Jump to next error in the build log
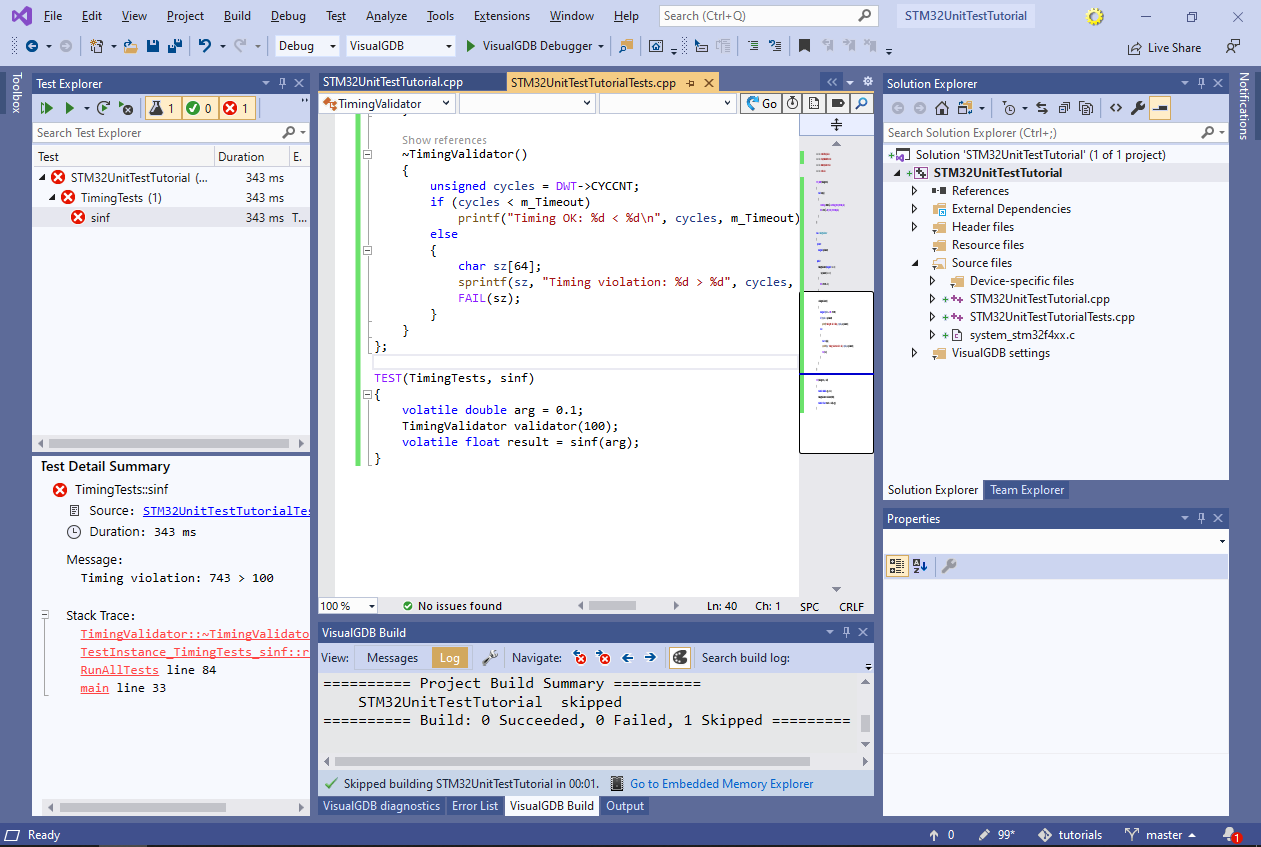The image size is (1261, 847). point(603,657)
